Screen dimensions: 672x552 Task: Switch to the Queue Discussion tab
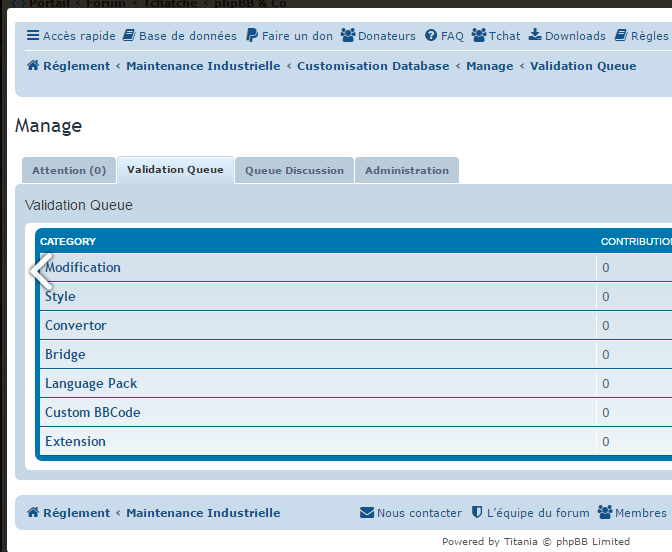pos(294,171)
